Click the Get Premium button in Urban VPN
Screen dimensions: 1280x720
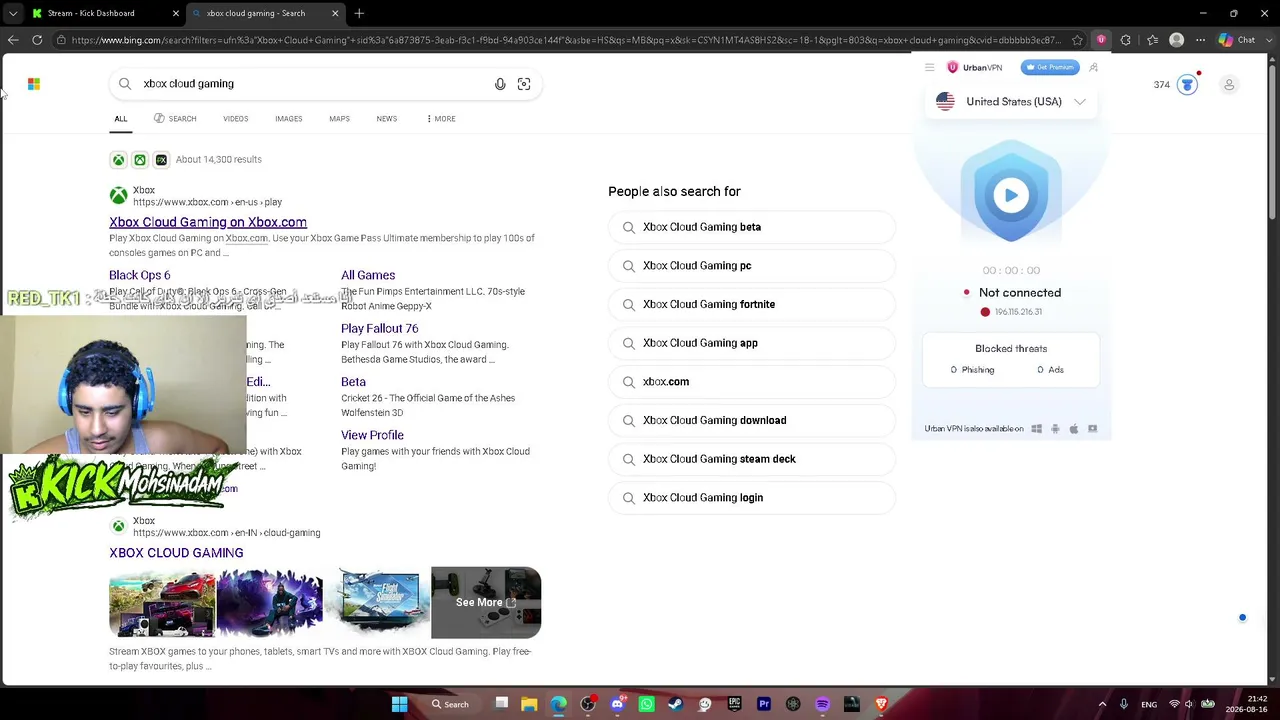1049,67
